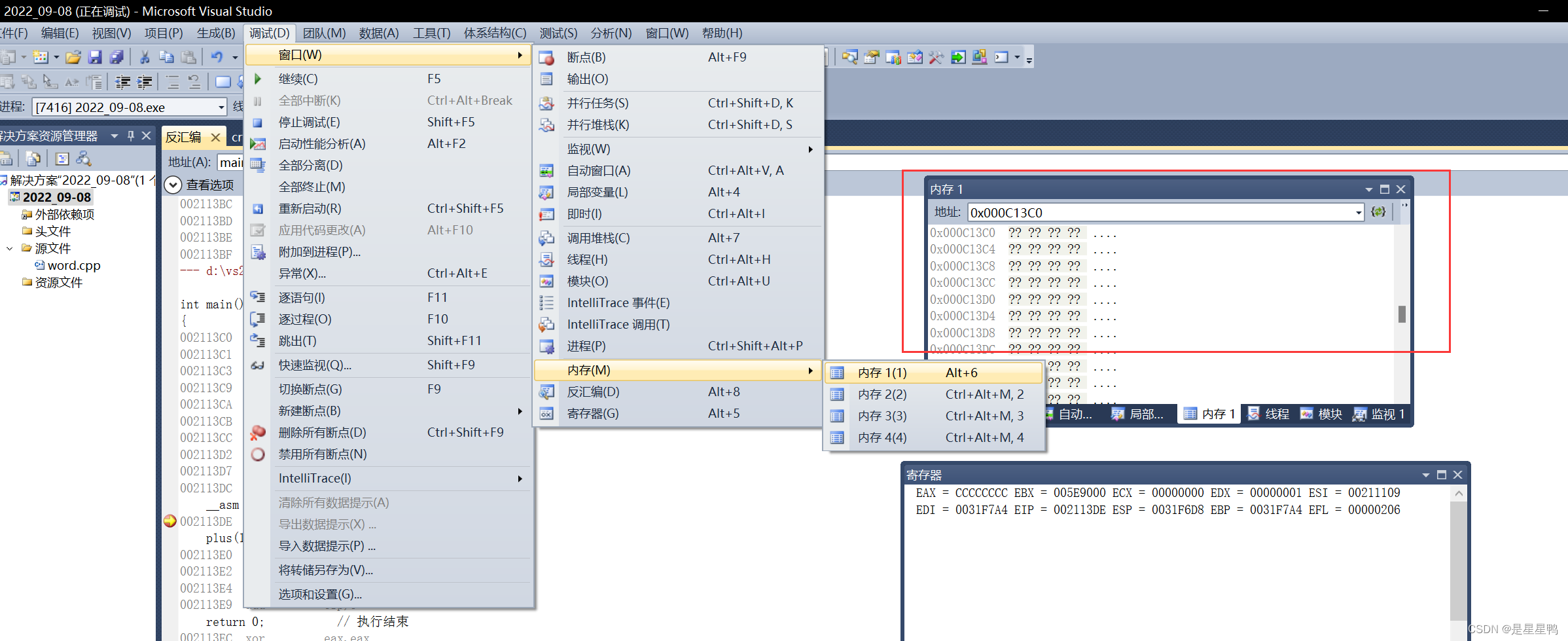Open the 进程 process combo box arrow
Viewport: 1568px width, 641px height.
pos(221,107)
